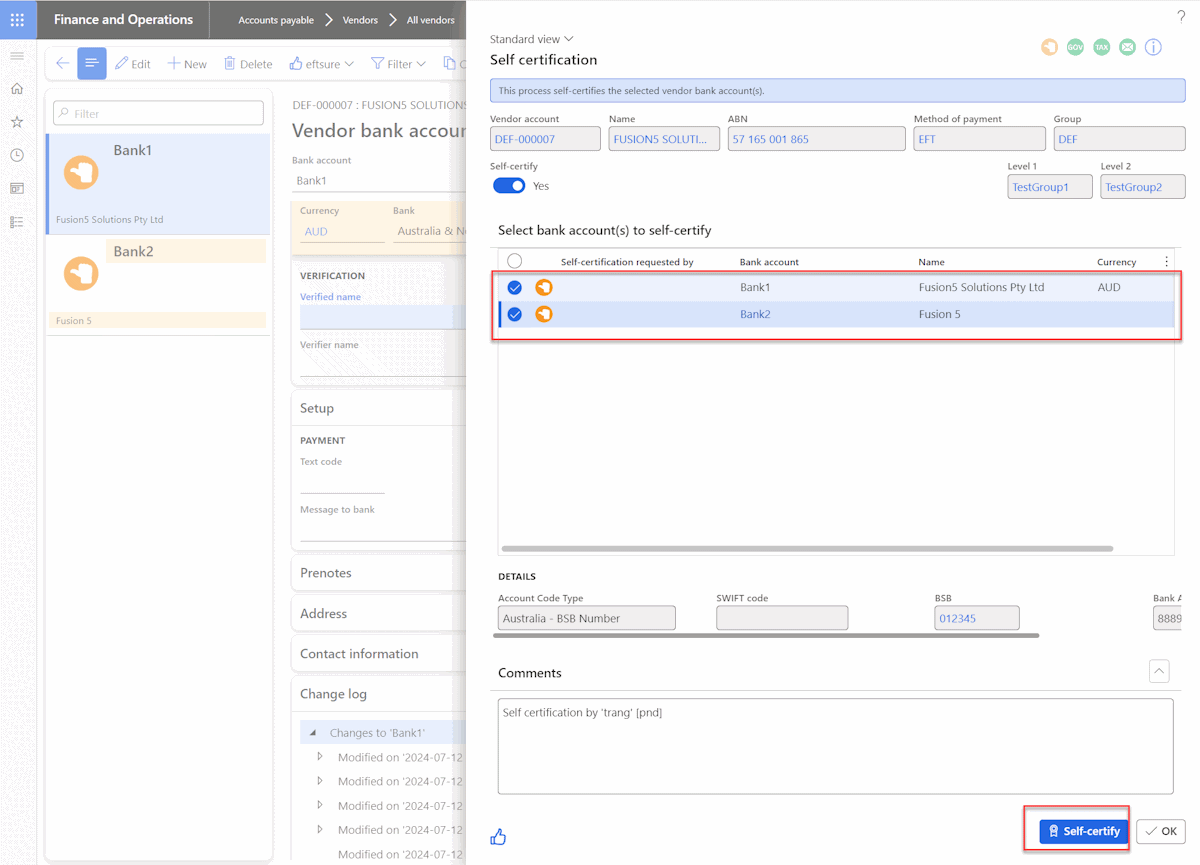This screenshot has height=865, width=1200.
Task: Open Recent clock icon in sidebar
Action: tap(17, 155)
